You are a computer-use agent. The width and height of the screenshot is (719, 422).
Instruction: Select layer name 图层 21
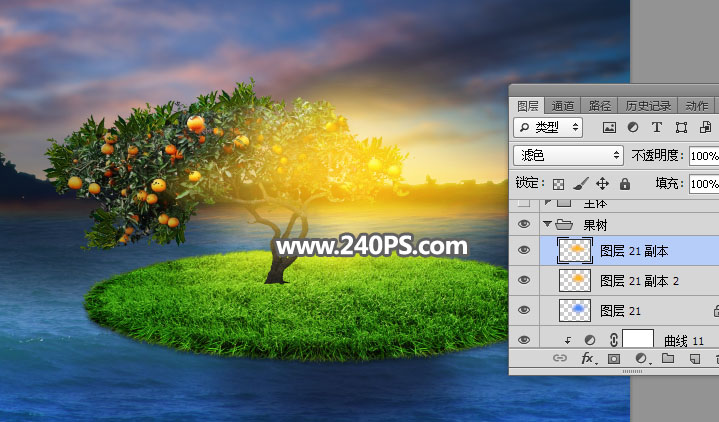pyautogui.click(x=620, y=311)
